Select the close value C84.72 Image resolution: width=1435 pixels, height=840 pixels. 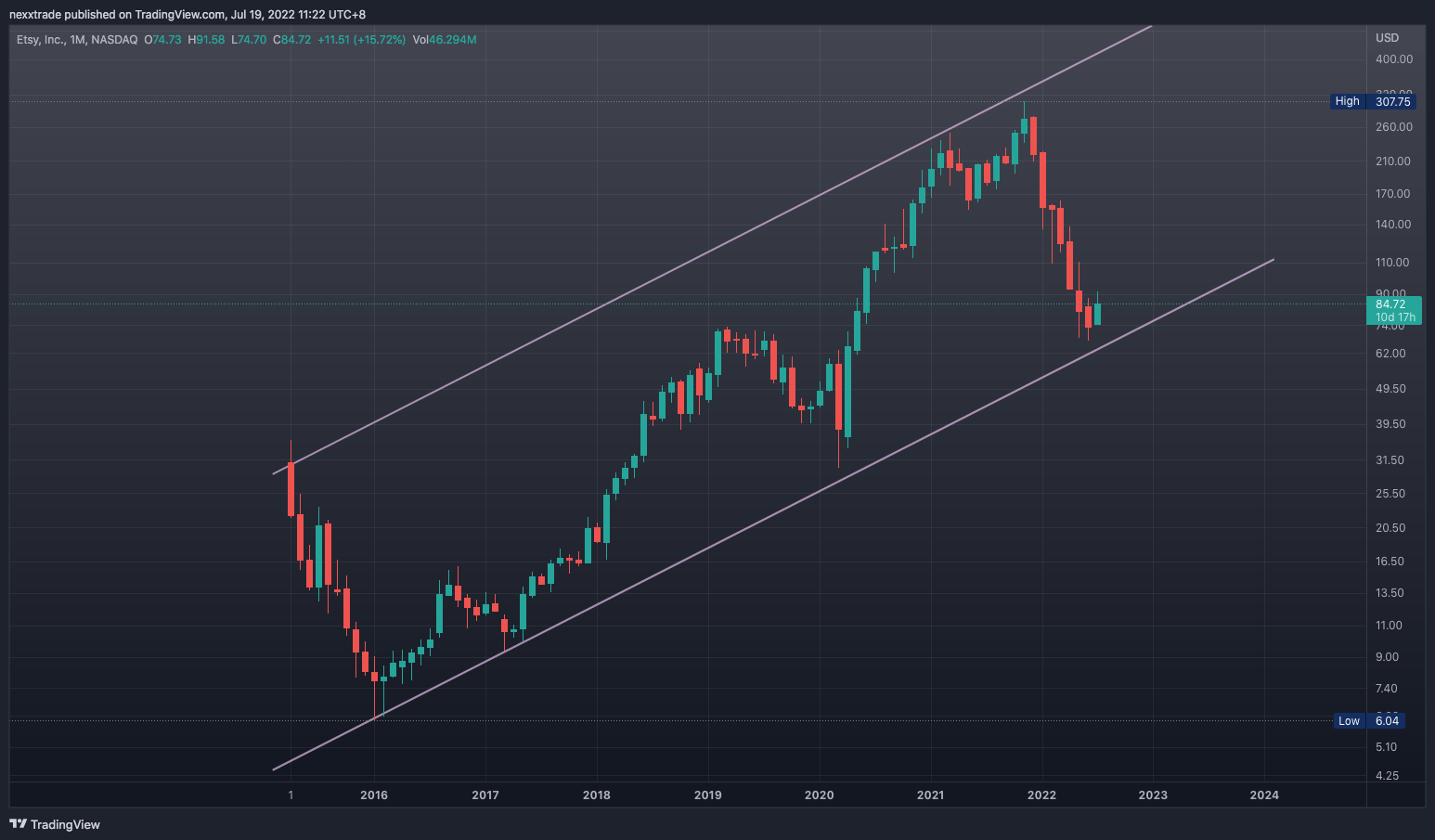pyautogui.click(x=291, y=40)
